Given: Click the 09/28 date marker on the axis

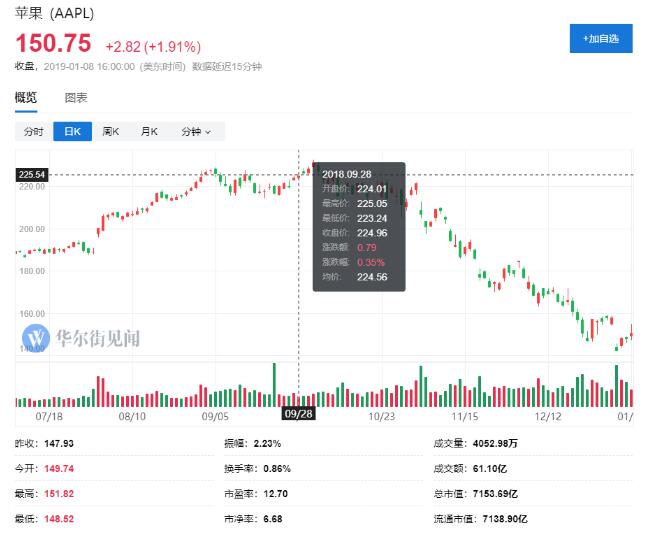Looking at the screenshot, I should click(x=299, y=412).
